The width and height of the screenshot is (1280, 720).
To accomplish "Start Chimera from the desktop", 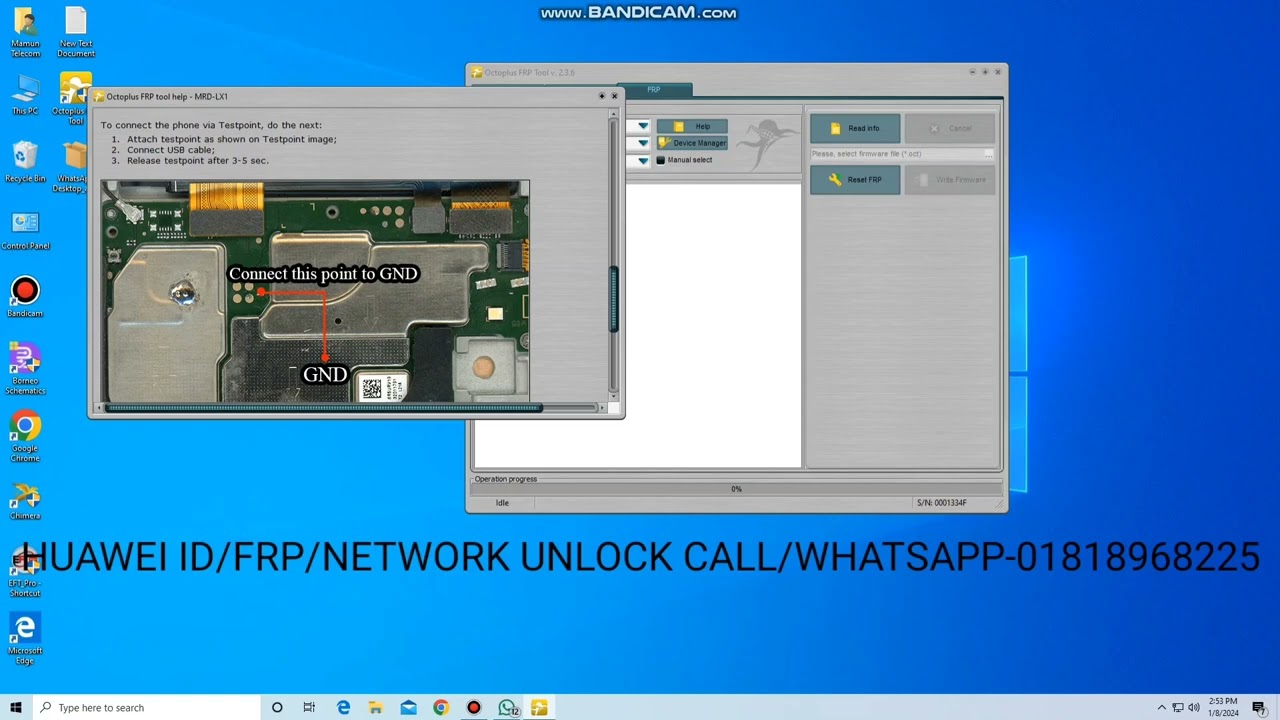I will click(x=24, y=497).
